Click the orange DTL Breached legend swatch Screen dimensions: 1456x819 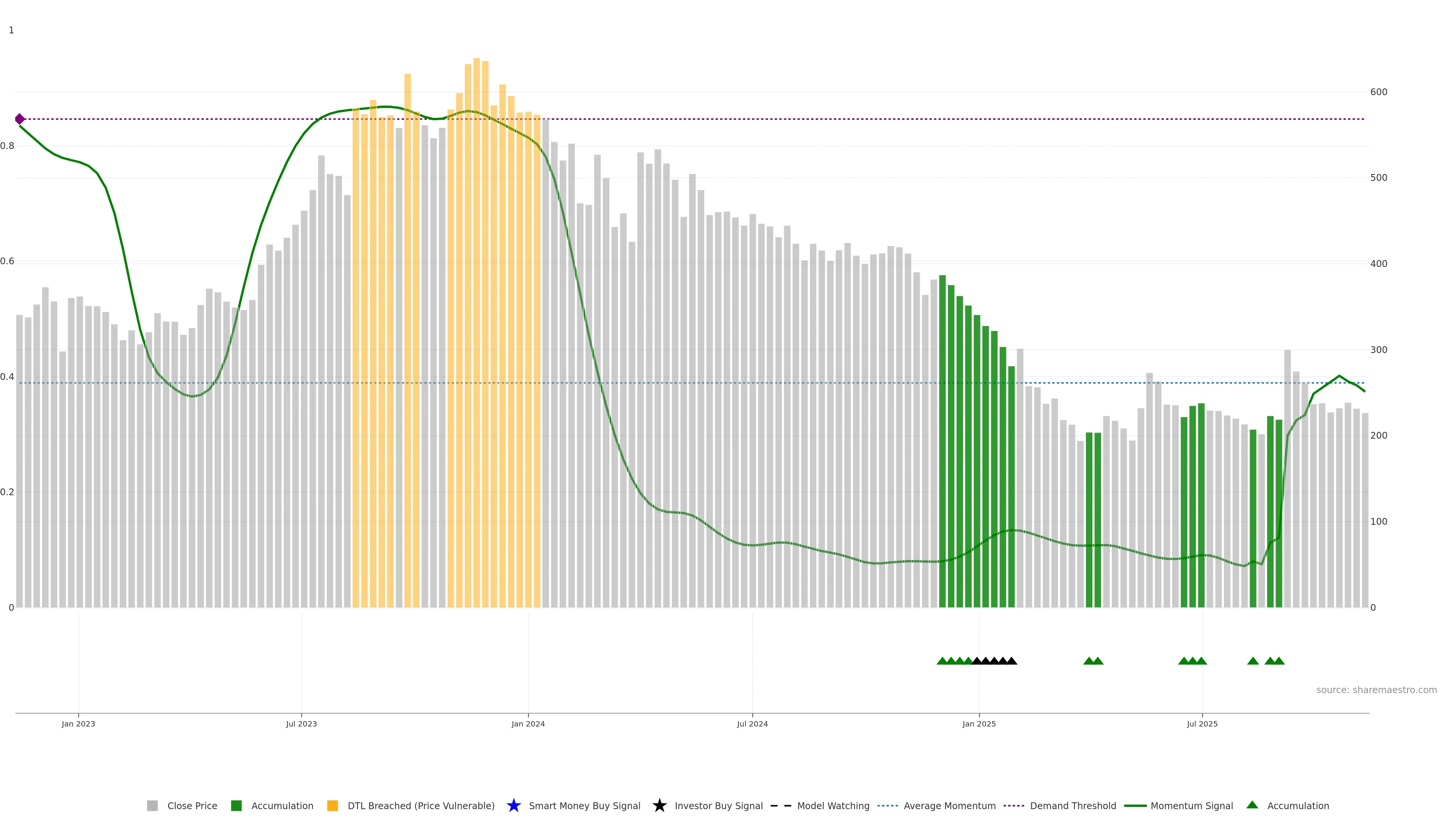(x=333, y=805)
